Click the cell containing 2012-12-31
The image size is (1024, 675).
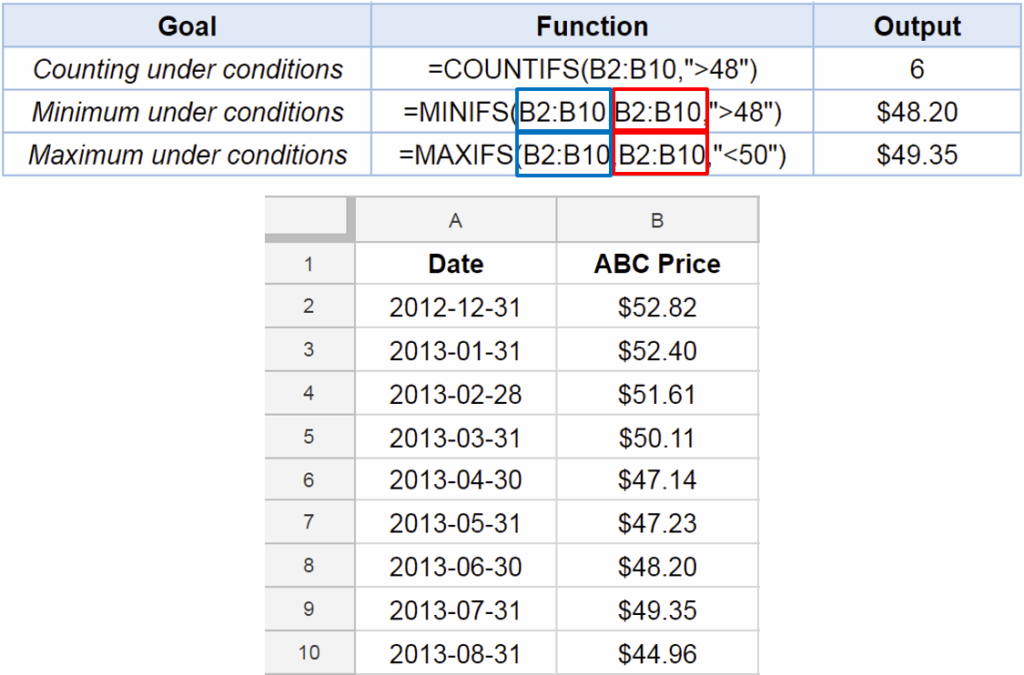point(455,307)
